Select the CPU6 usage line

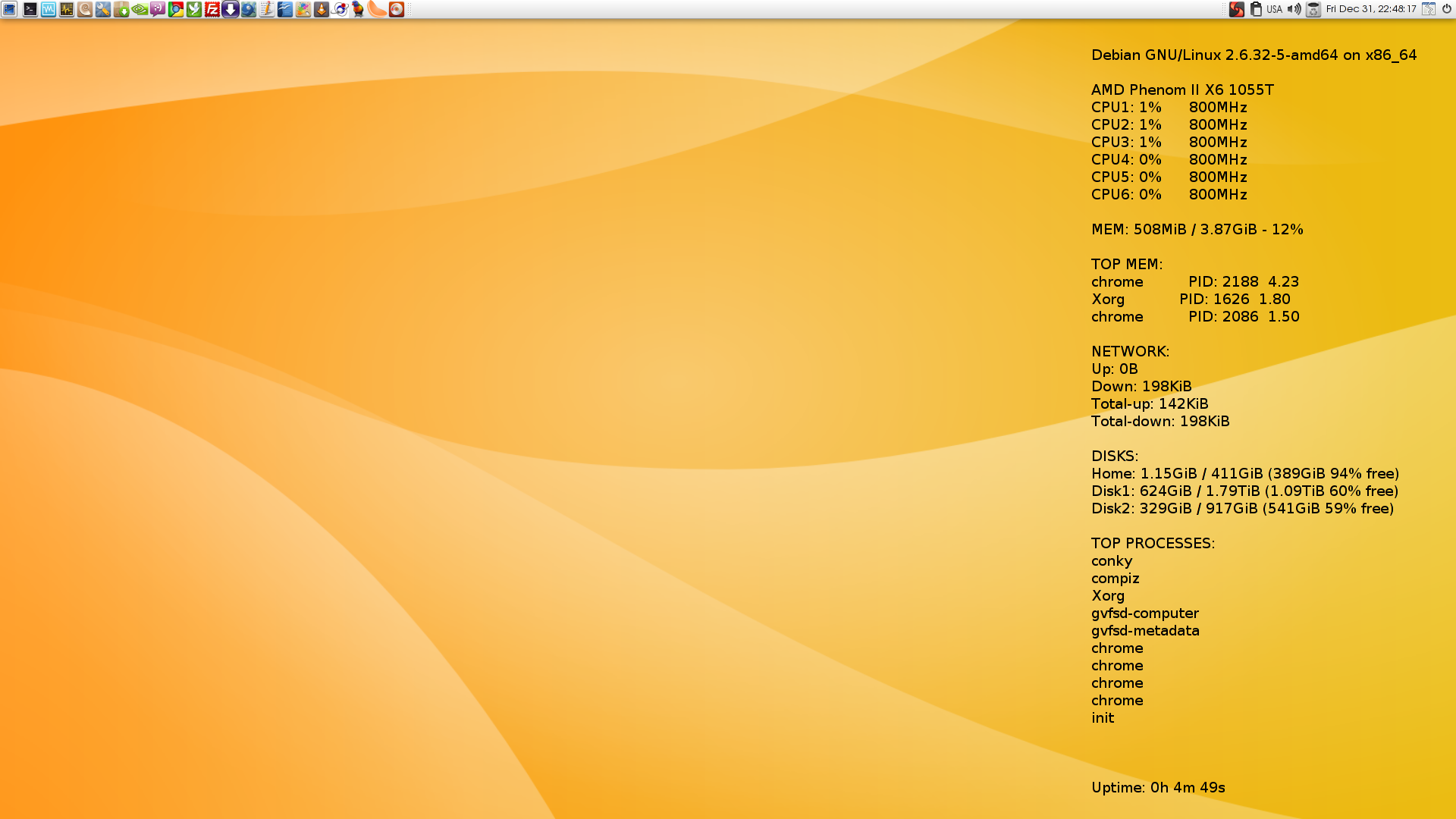pos(1169,195)
